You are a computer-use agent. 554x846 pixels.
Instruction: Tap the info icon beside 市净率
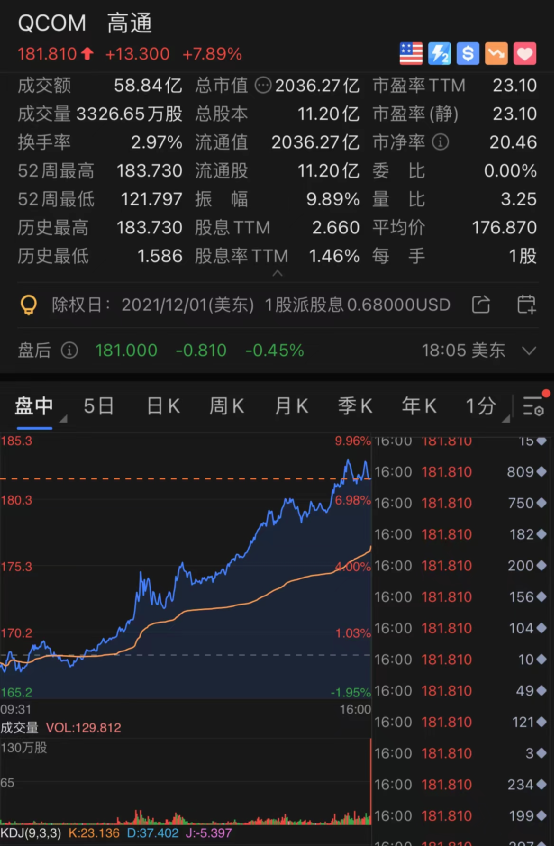[x=440, y=142]
